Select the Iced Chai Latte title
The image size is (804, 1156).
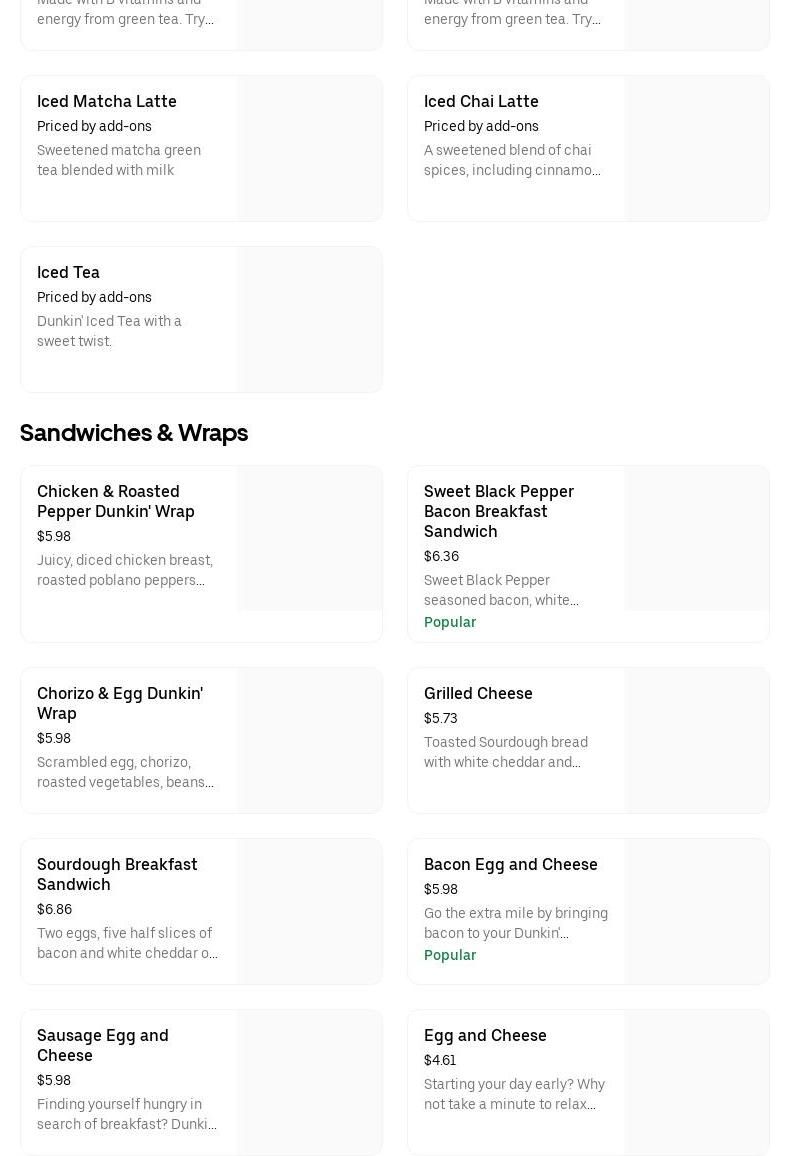click(481, 101)
